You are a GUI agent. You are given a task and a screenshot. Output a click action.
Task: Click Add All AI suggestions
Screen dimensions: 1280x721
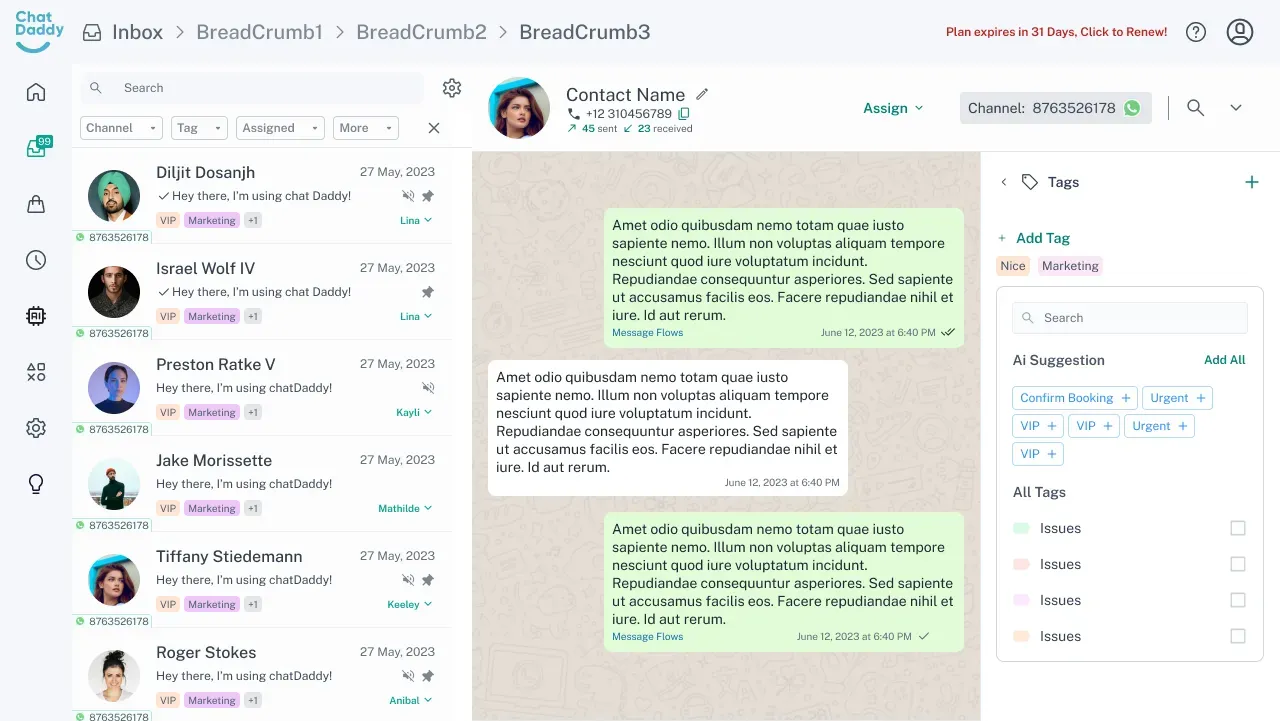point(1224,360)
